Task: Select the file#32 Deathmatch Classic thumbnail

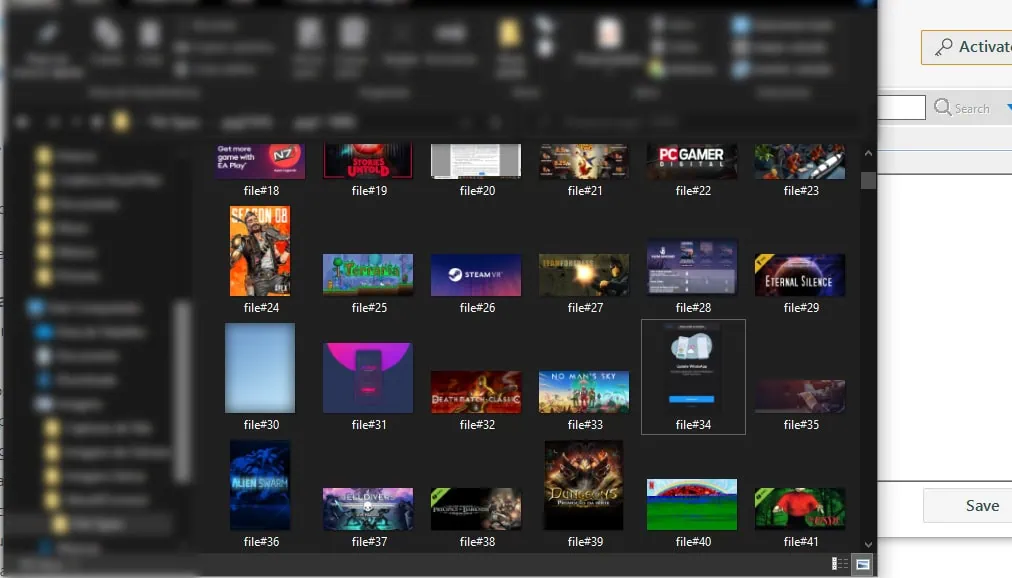Action: [476, 392]
